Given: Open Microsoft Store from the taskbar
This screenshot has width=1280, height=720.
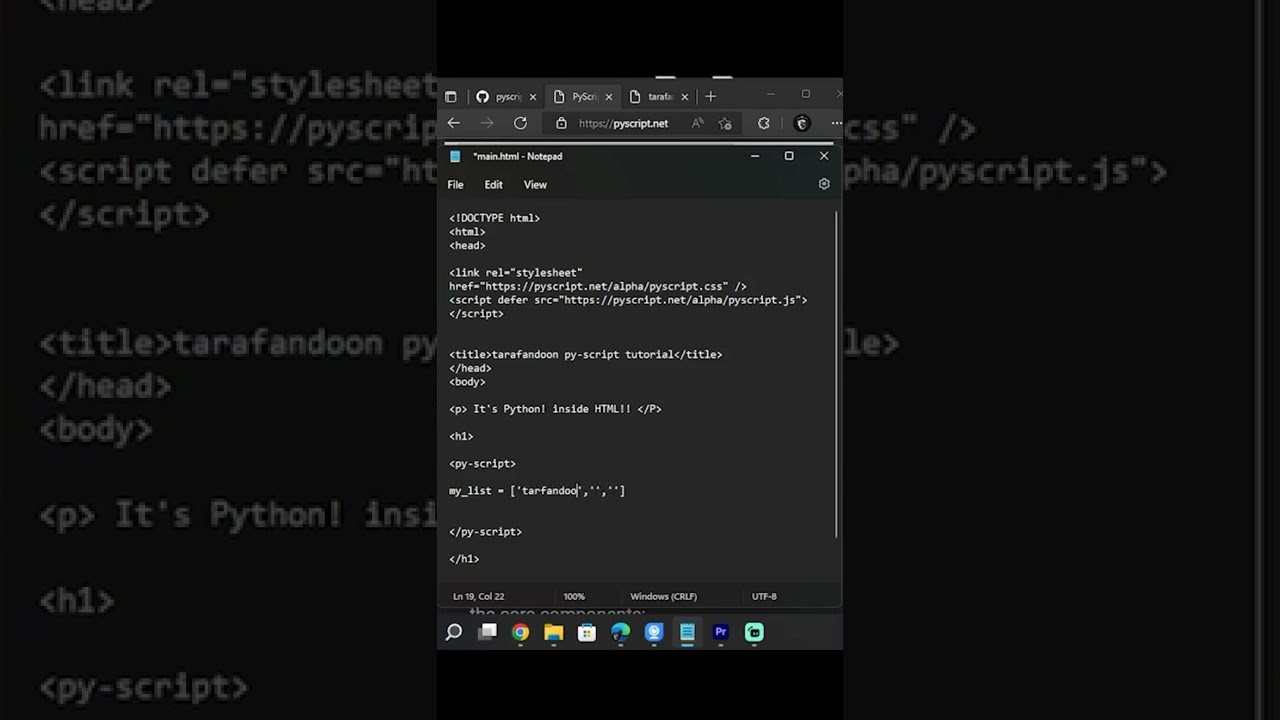Looking at the screenshot, I should [587, 632].
